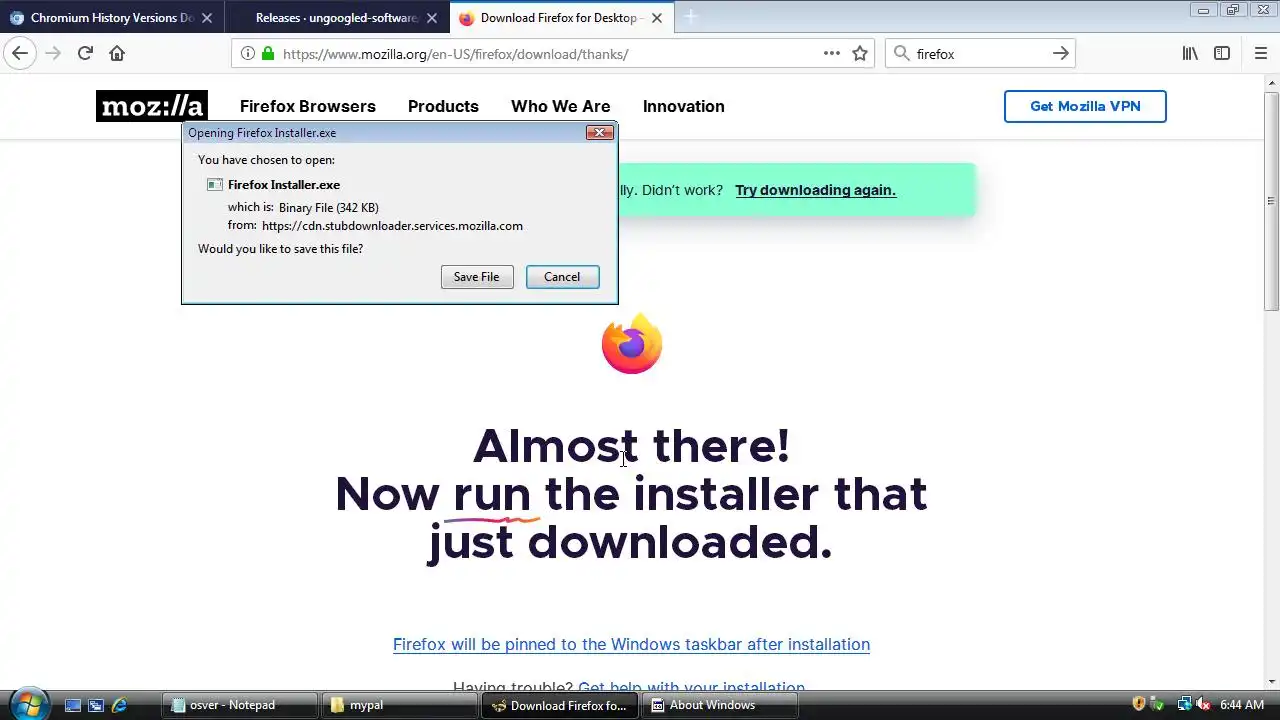
Task: Open About Windows taskbar button
Action: [x=720, y=705]
